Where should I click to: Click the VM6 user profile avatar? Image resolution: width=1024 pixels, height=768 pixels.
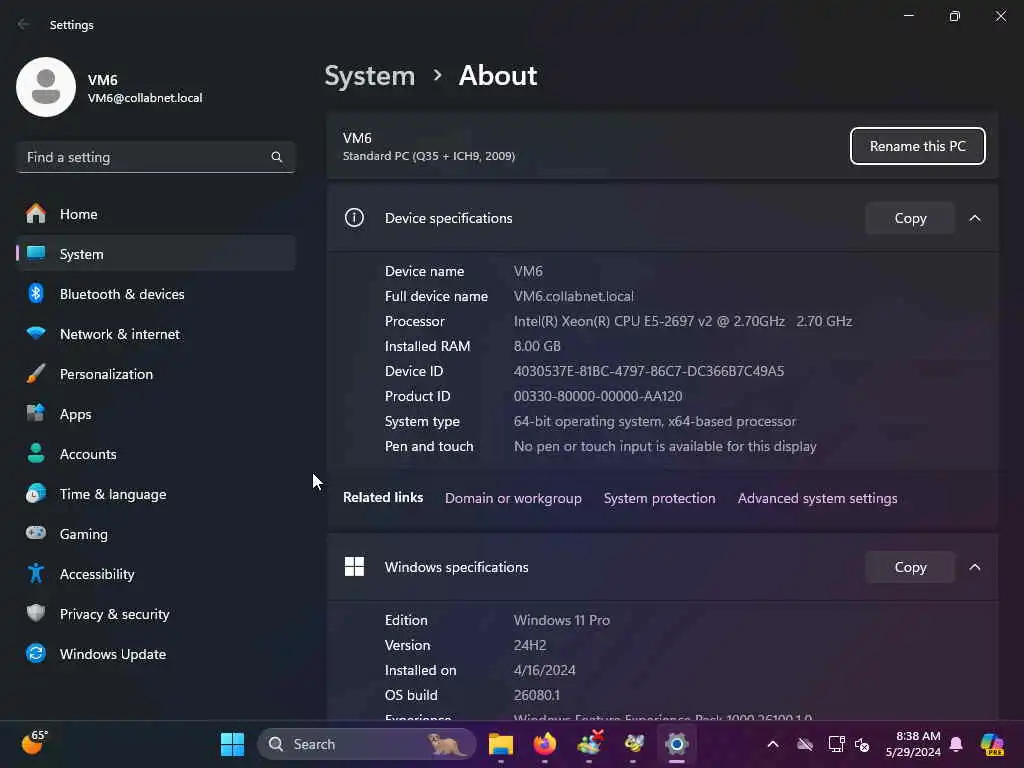pos(46,87)
